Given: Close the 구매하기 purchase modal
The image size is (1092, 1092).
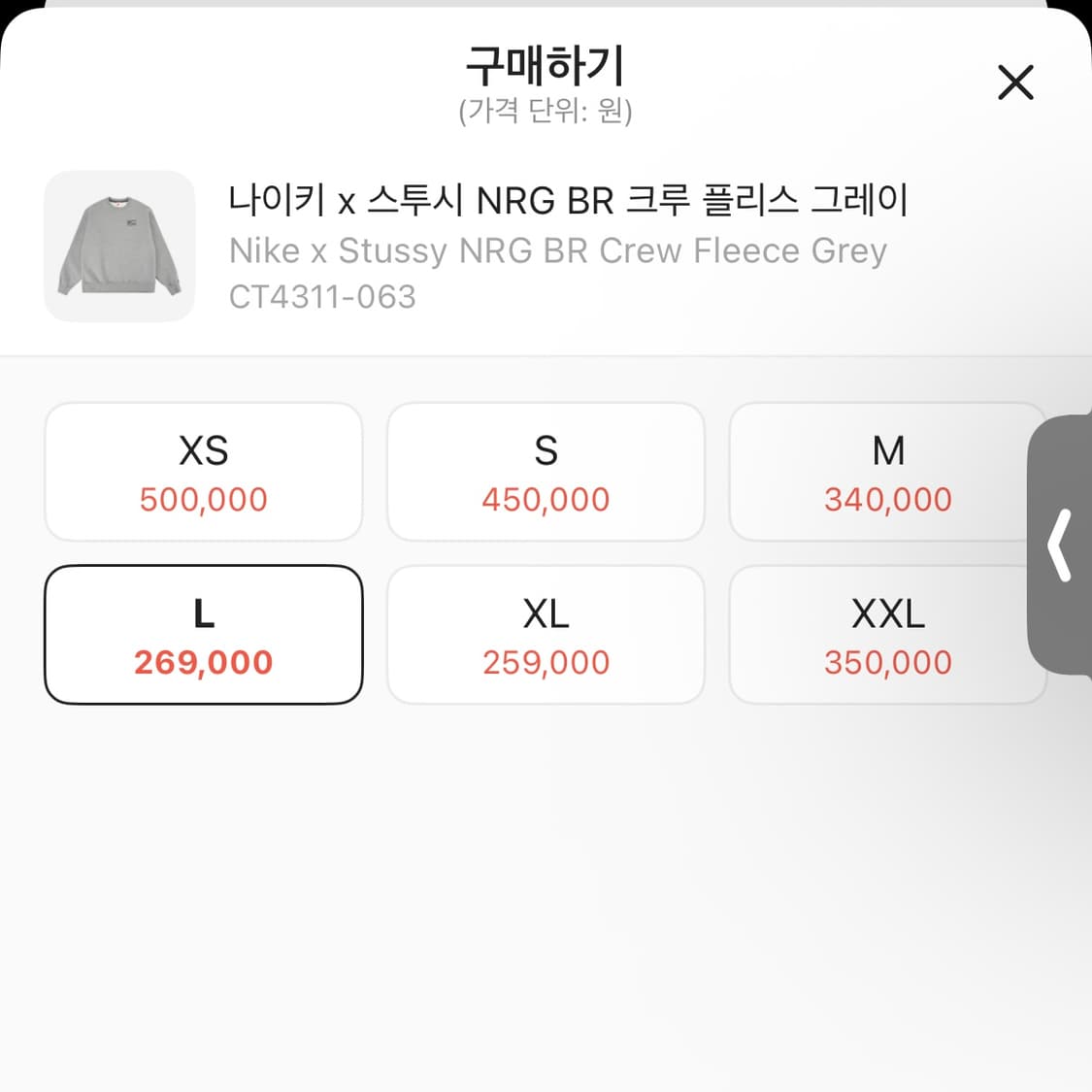Looking at the screenshot, I should coord(1015,83).
